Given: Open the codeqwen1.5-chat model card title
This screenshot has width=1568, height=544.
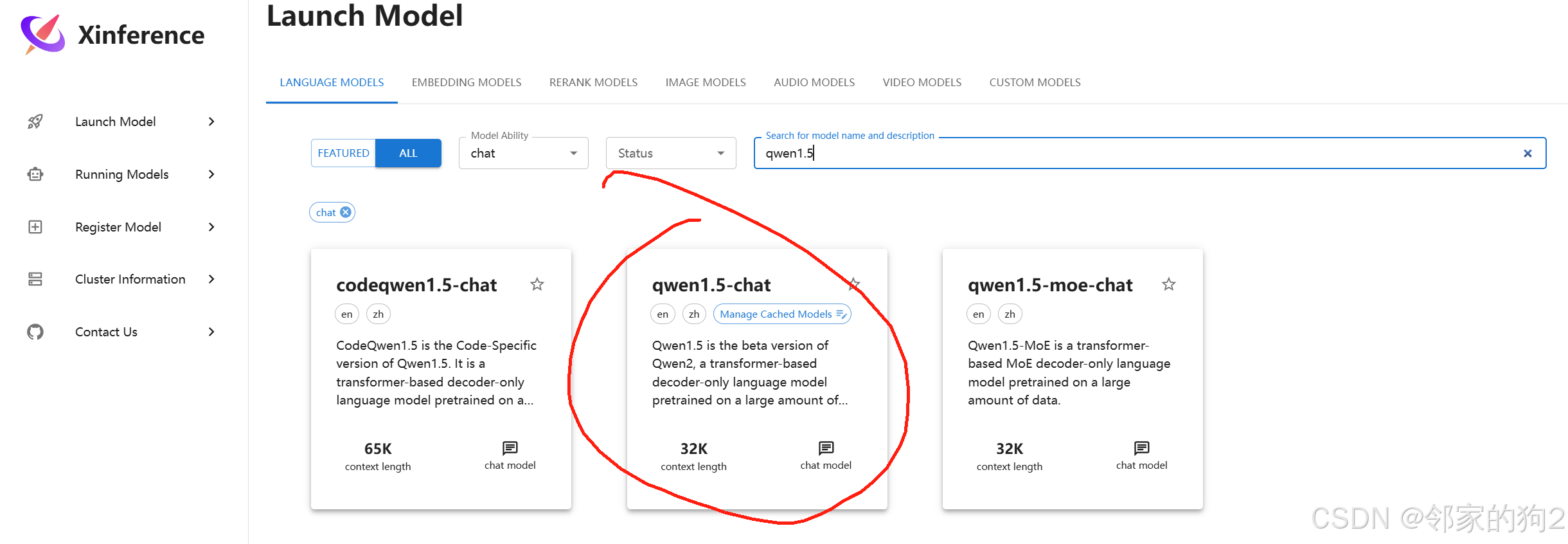Looking at the screenshot, I should 416,285.
